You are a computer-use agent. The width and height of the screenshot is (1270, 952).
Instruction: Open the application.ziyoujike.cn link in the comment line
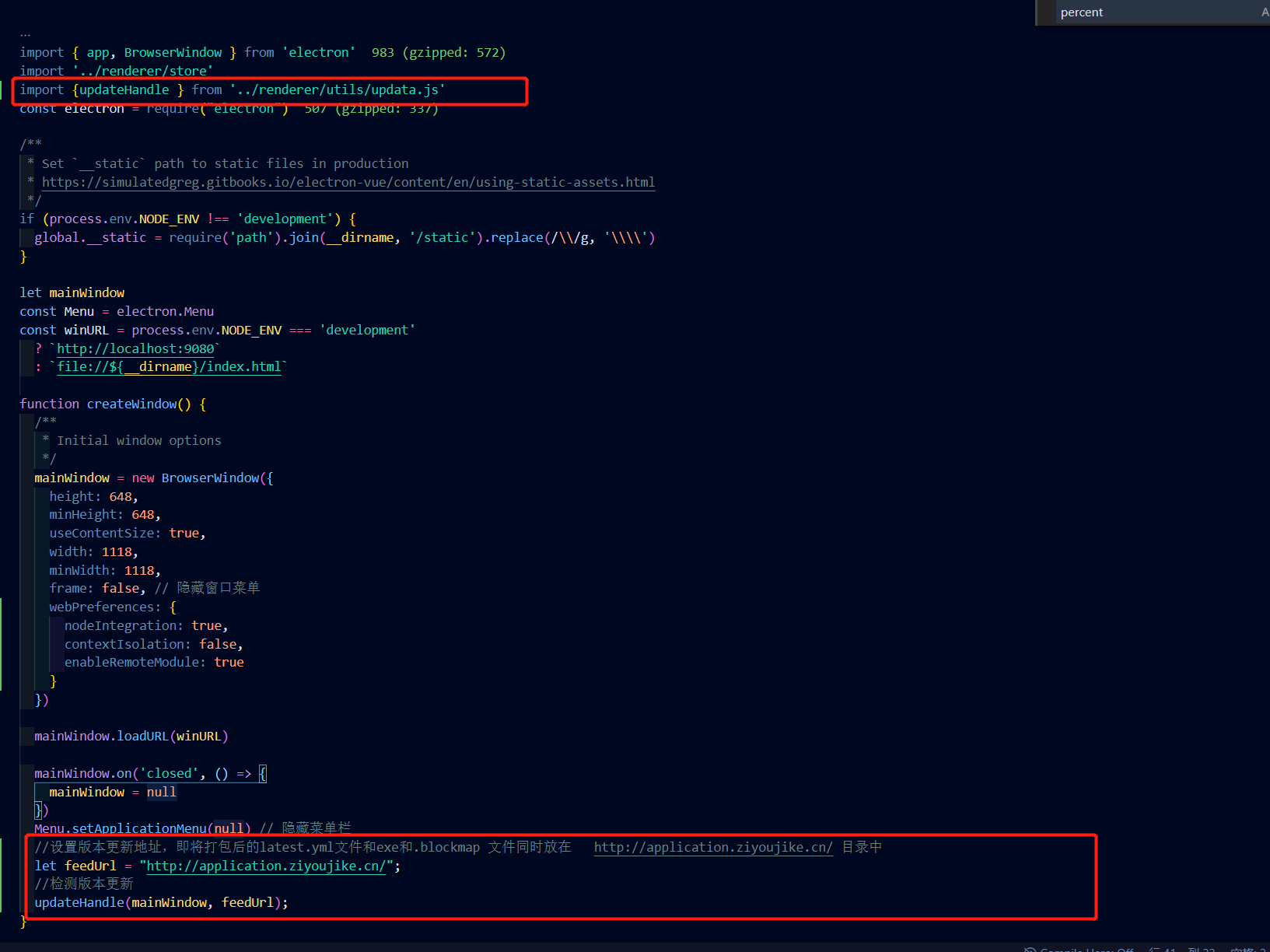713,847
